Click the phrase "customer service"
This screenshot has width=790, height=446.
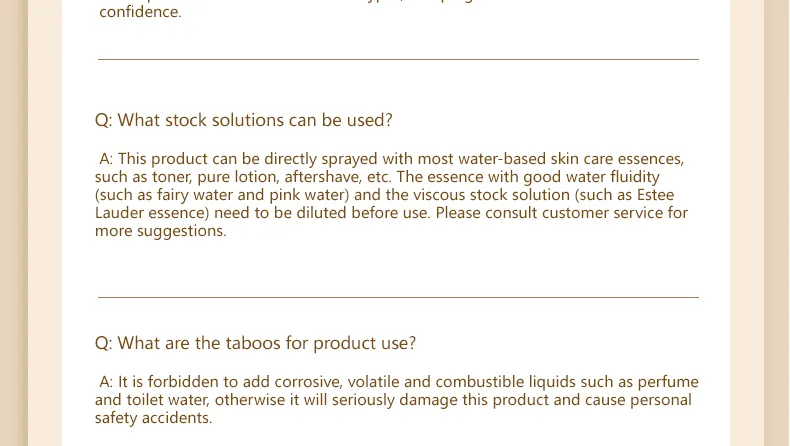click(603, 213)
